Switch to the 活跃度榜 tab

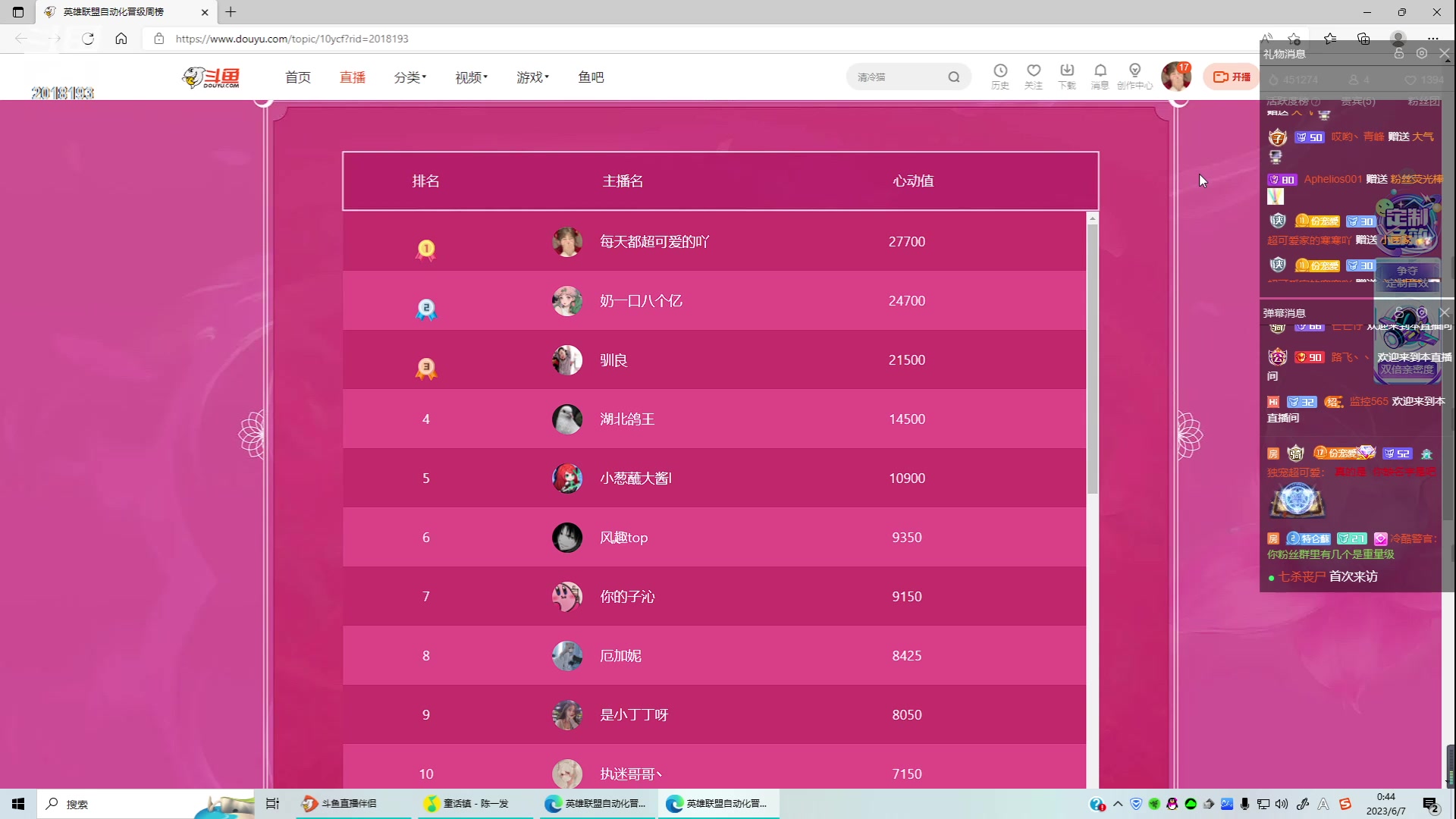click(1293, 102)
